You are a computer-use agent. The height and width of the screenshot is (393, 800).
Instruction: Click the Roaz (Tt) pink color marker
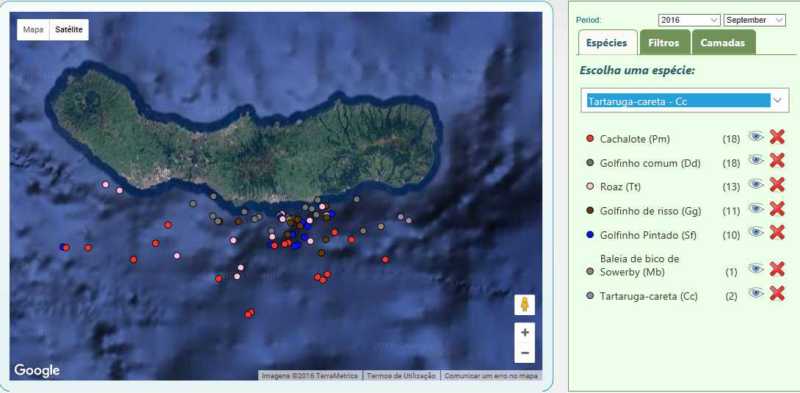[590, 187]
